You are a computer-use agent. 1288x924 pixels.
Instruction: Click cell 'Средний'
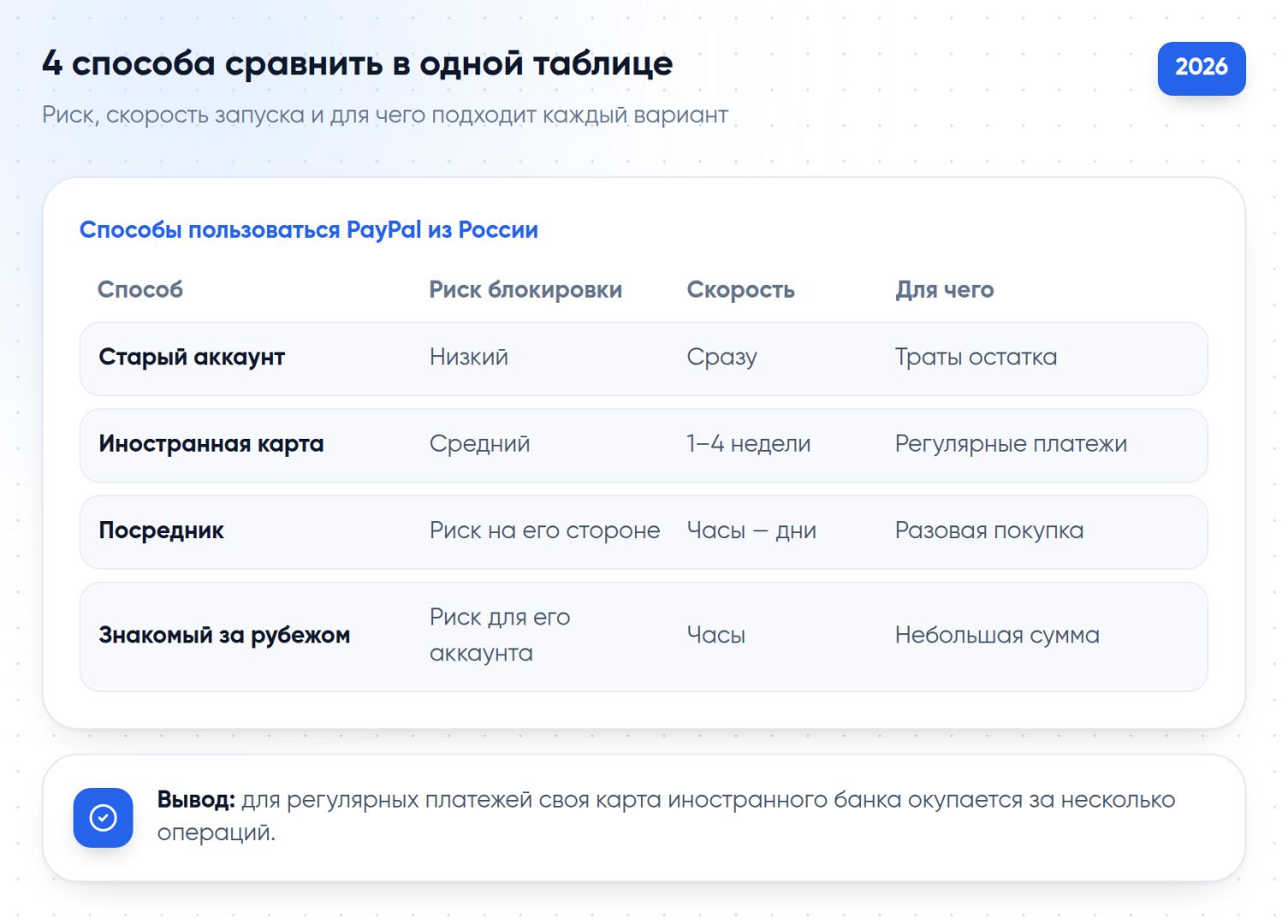point(479,444)
